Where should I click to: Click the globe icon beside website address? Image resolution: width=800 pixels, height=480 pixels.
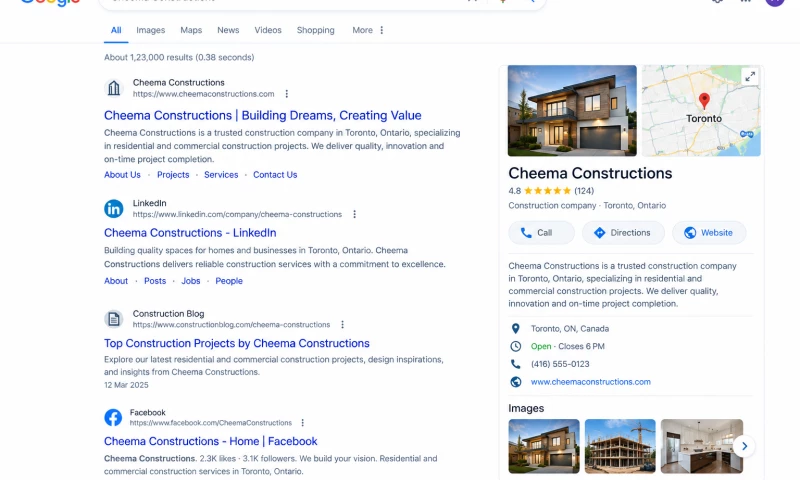[516, 382]
